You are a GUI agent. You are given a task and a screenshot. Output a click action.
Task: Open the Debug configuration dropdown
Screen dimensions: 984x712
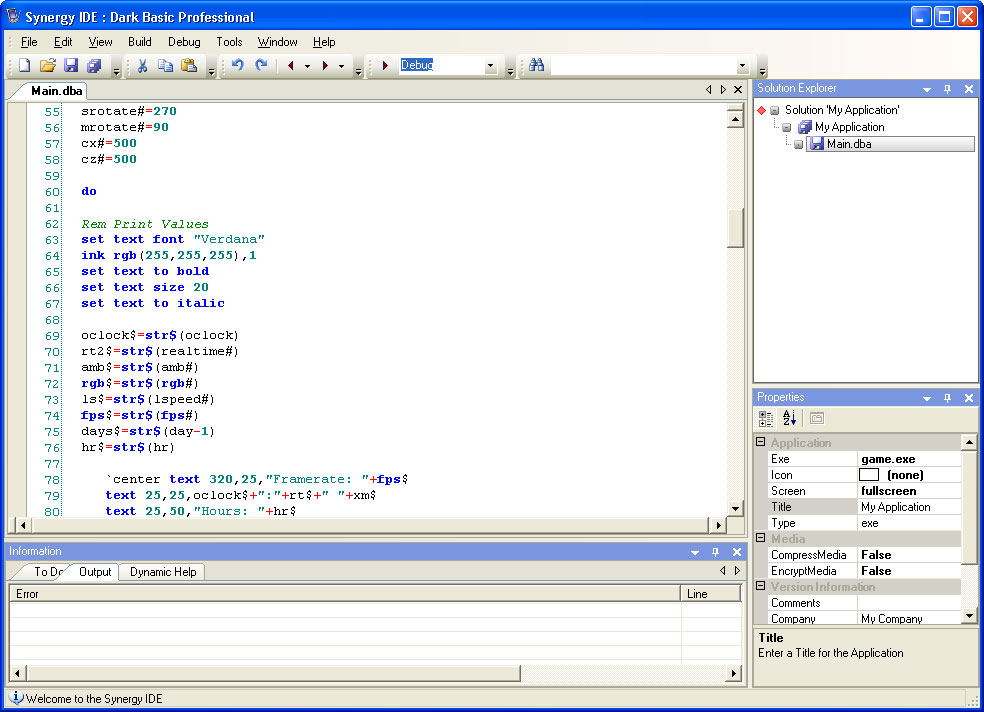point(490,66)
